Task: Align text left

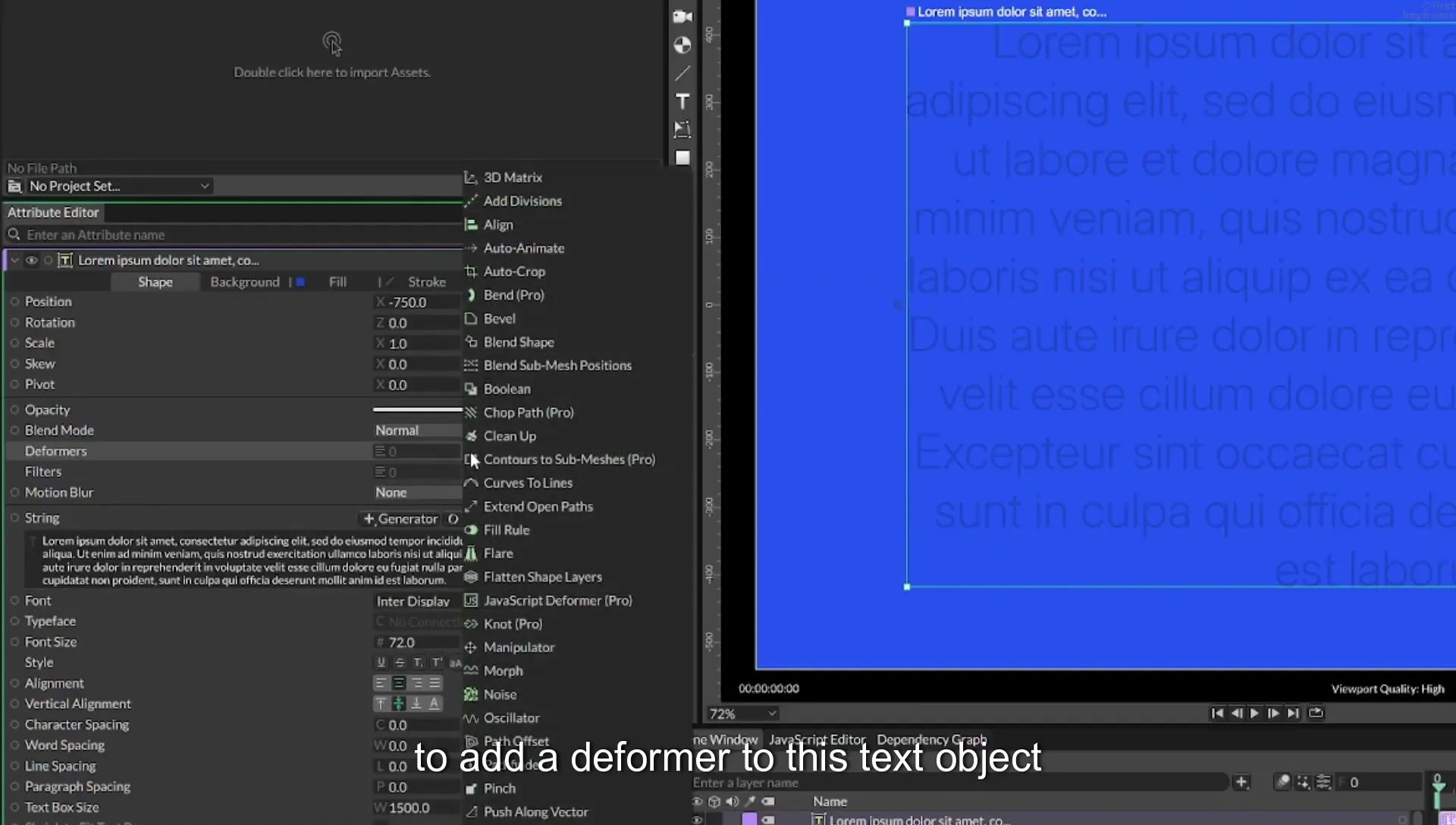Action: pos(381,683)
